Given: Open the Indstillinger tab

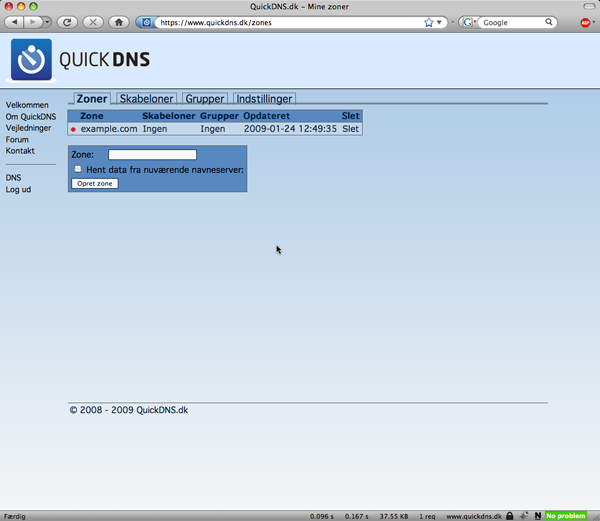Looking at the screenshot, I should coord(264,99).
